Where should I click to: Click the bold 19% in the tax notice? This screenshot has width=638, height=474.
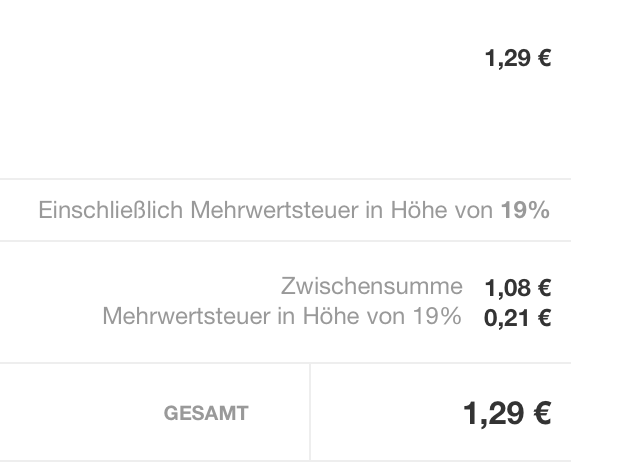[x=525, y=211]
